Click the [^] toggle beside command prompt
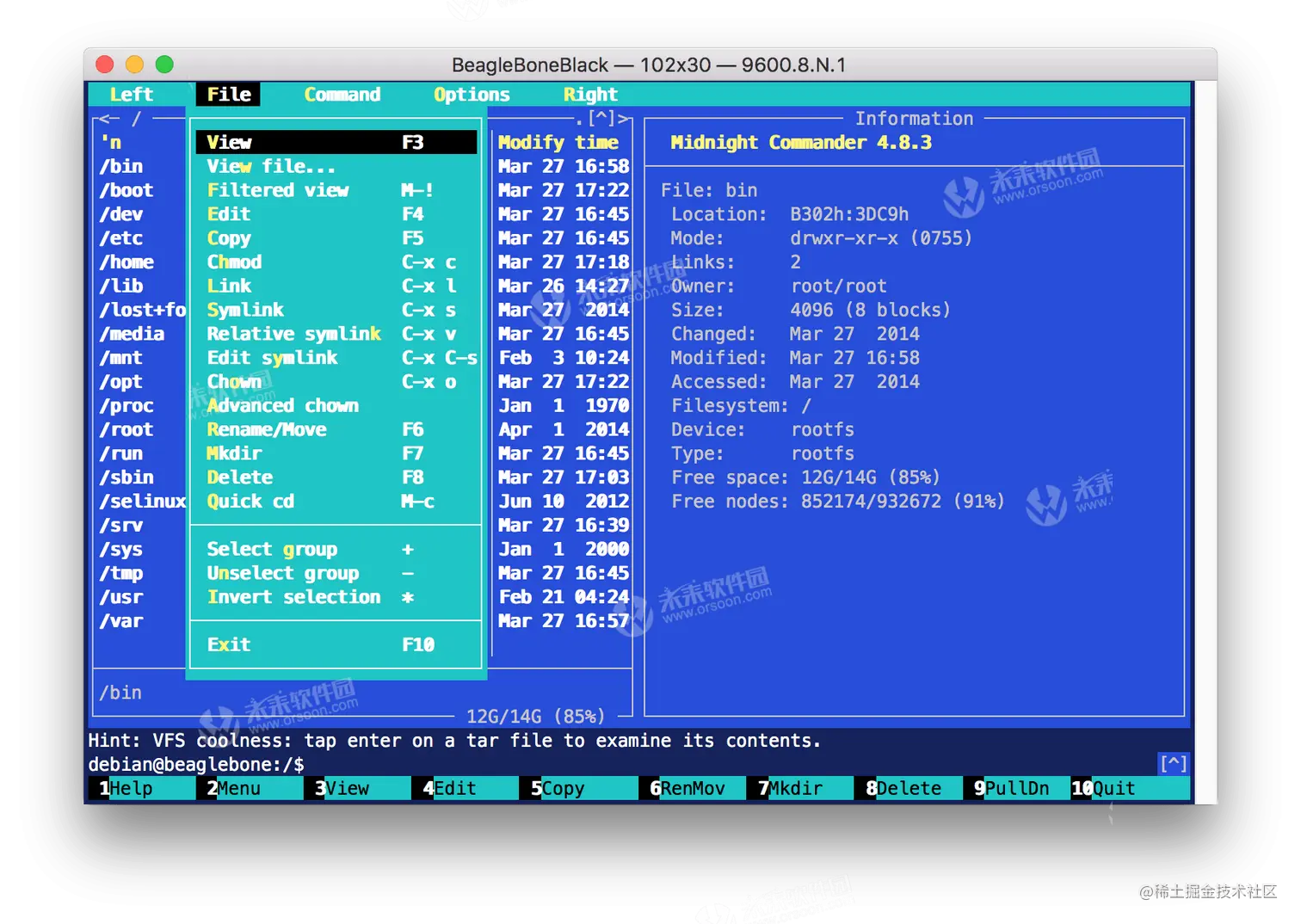This screenshot has width=1301, height=924. tap(1174, 763)
